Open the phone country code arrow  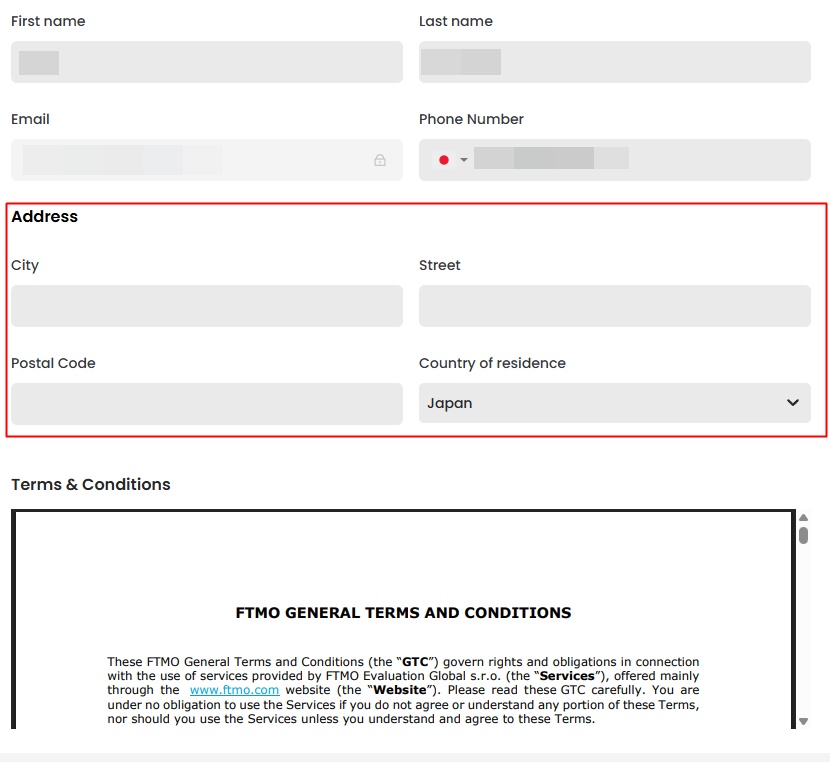464,160
